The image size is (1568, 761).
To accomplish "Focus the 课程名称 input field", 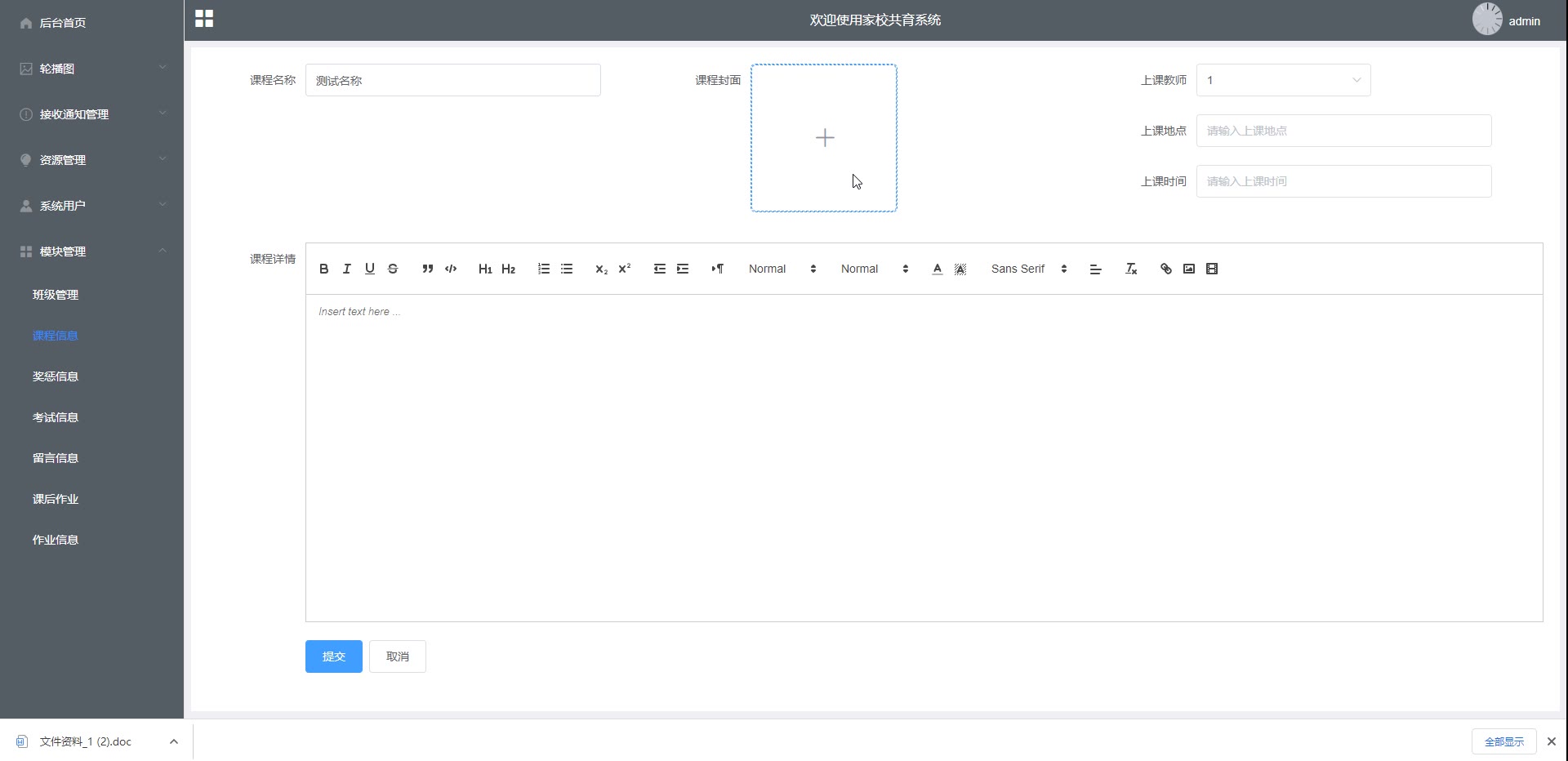I will pos(453,80).
